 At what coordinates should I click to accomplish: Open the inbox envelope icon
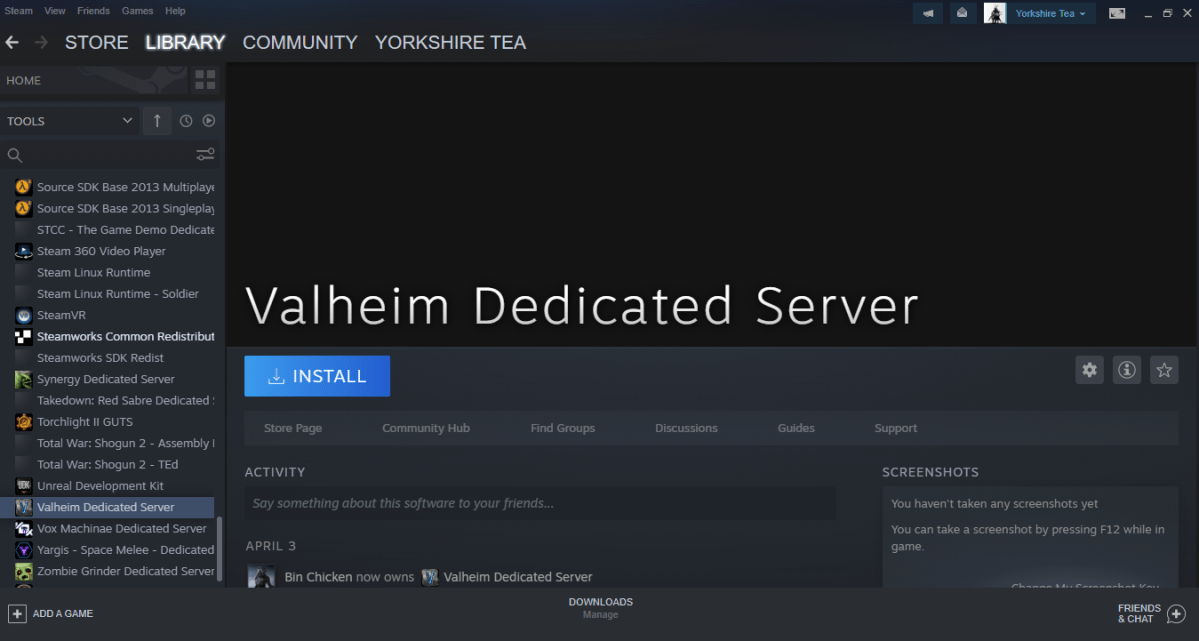(x=962, y=13)
